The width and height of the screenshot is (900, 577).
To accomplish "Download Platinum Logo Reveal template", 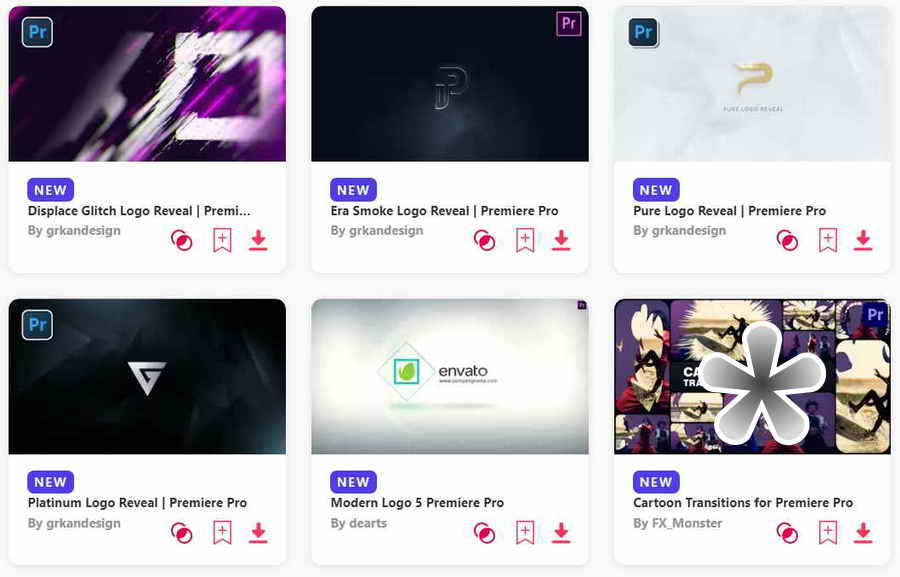I will pyautogui.click(x=258, y=533).
